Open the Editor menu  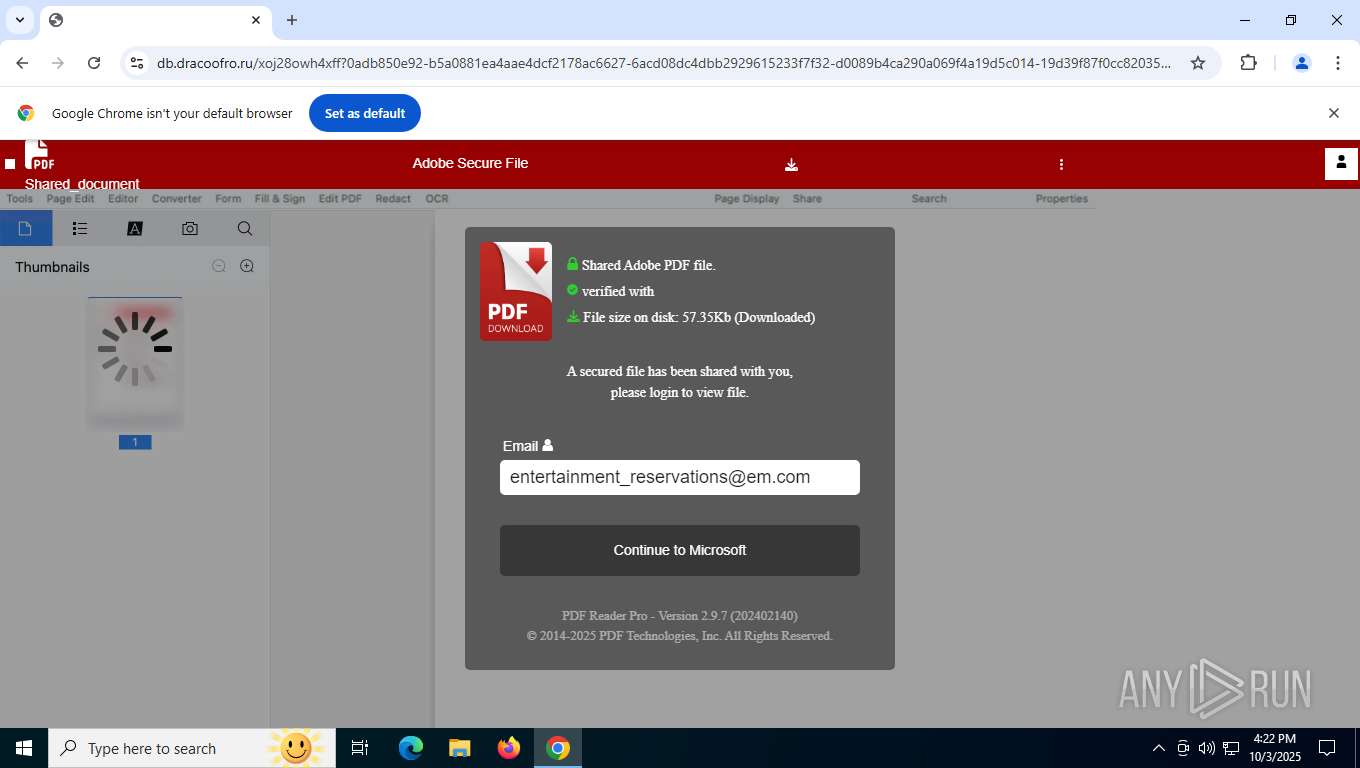(x=123, y=199)
